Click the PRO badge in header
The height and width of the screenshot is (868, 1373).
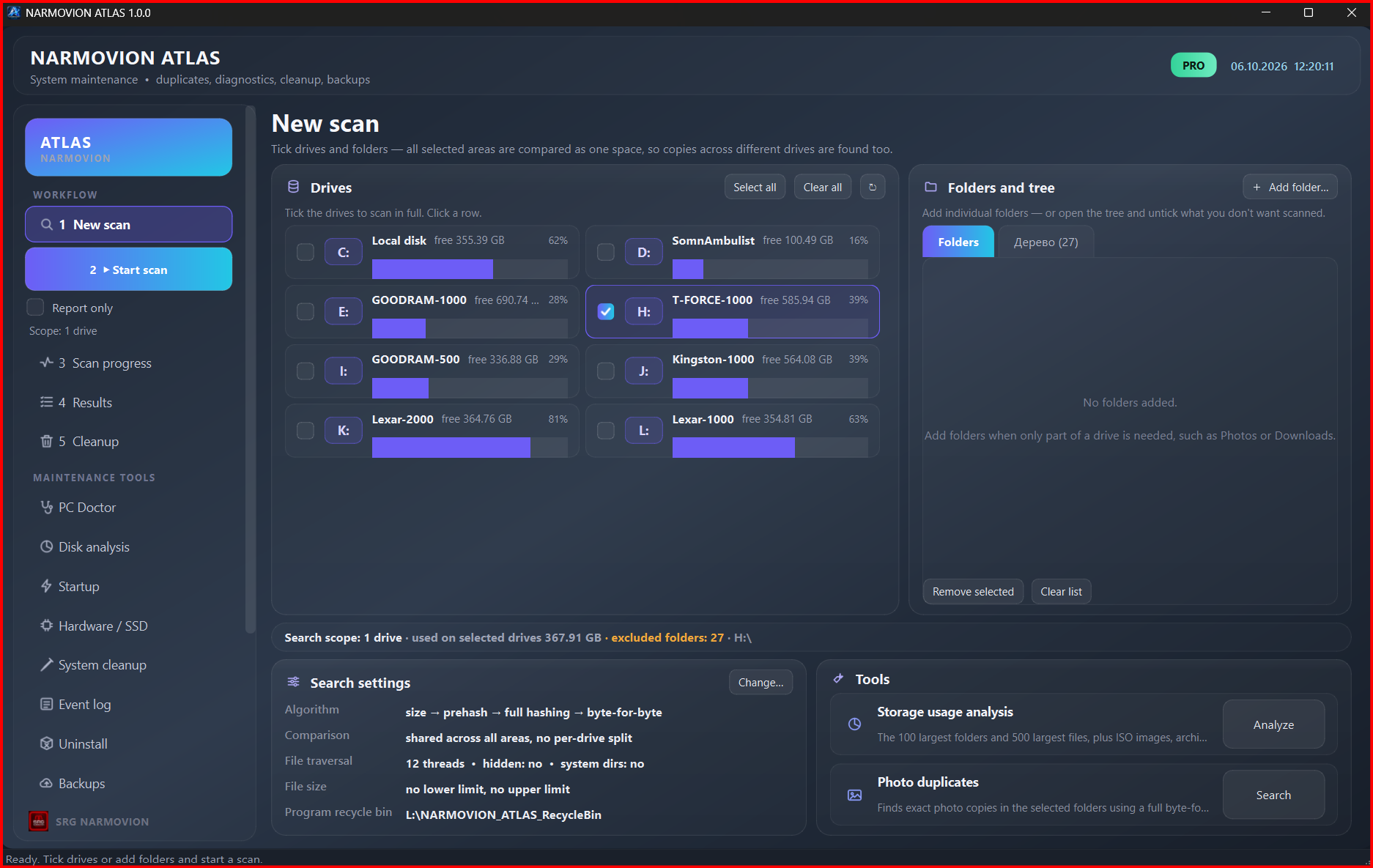[x=1193, y=65]
